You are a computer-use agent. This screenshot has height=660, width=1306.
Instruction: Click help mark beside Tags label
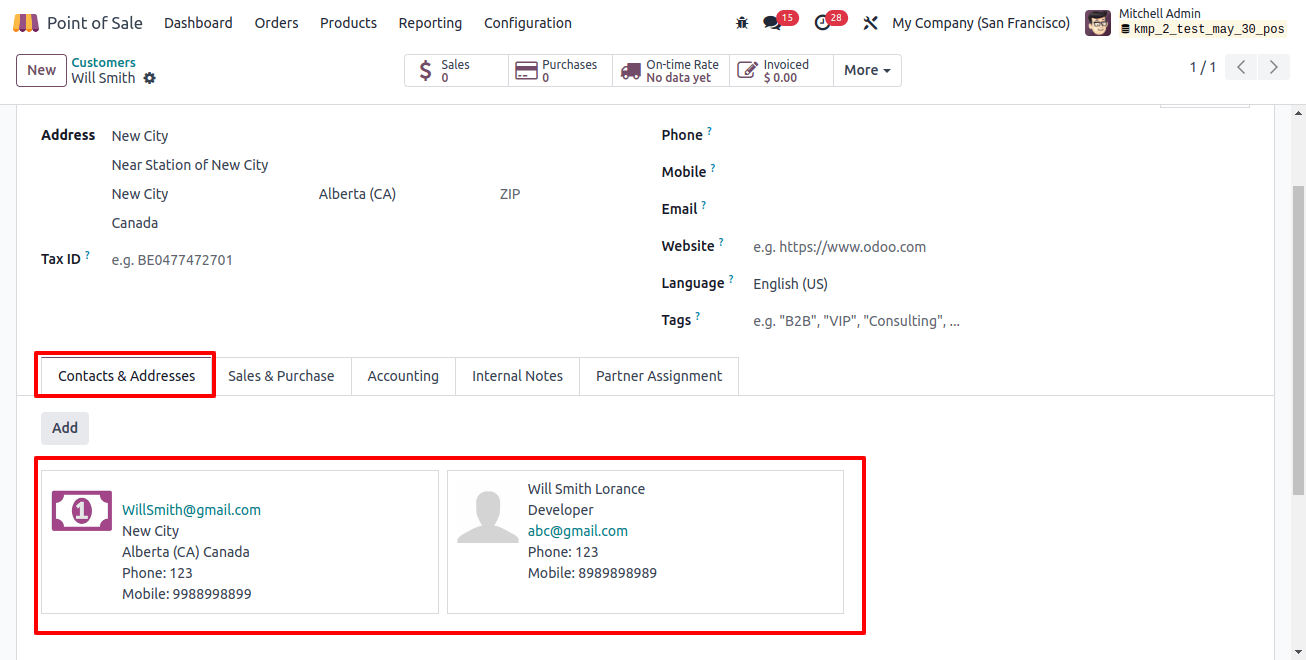(698, 316)
